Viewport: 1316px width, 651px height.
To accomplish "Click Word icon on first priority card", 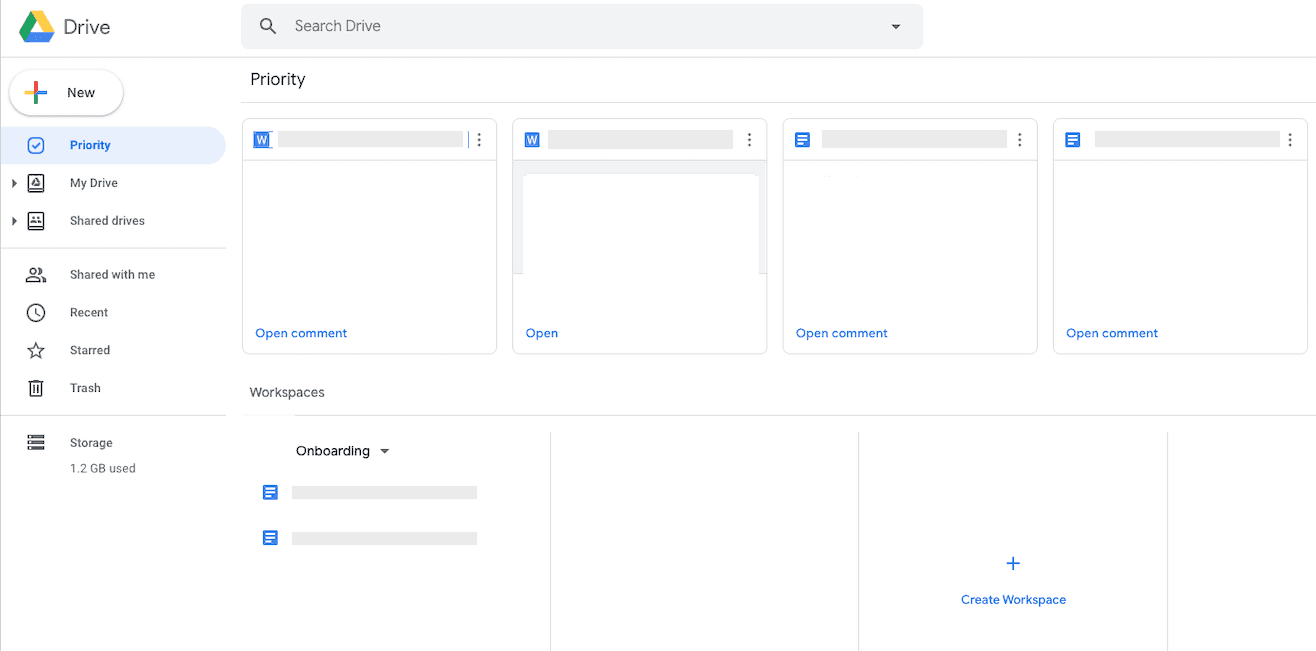I will [x=262, y=140].
